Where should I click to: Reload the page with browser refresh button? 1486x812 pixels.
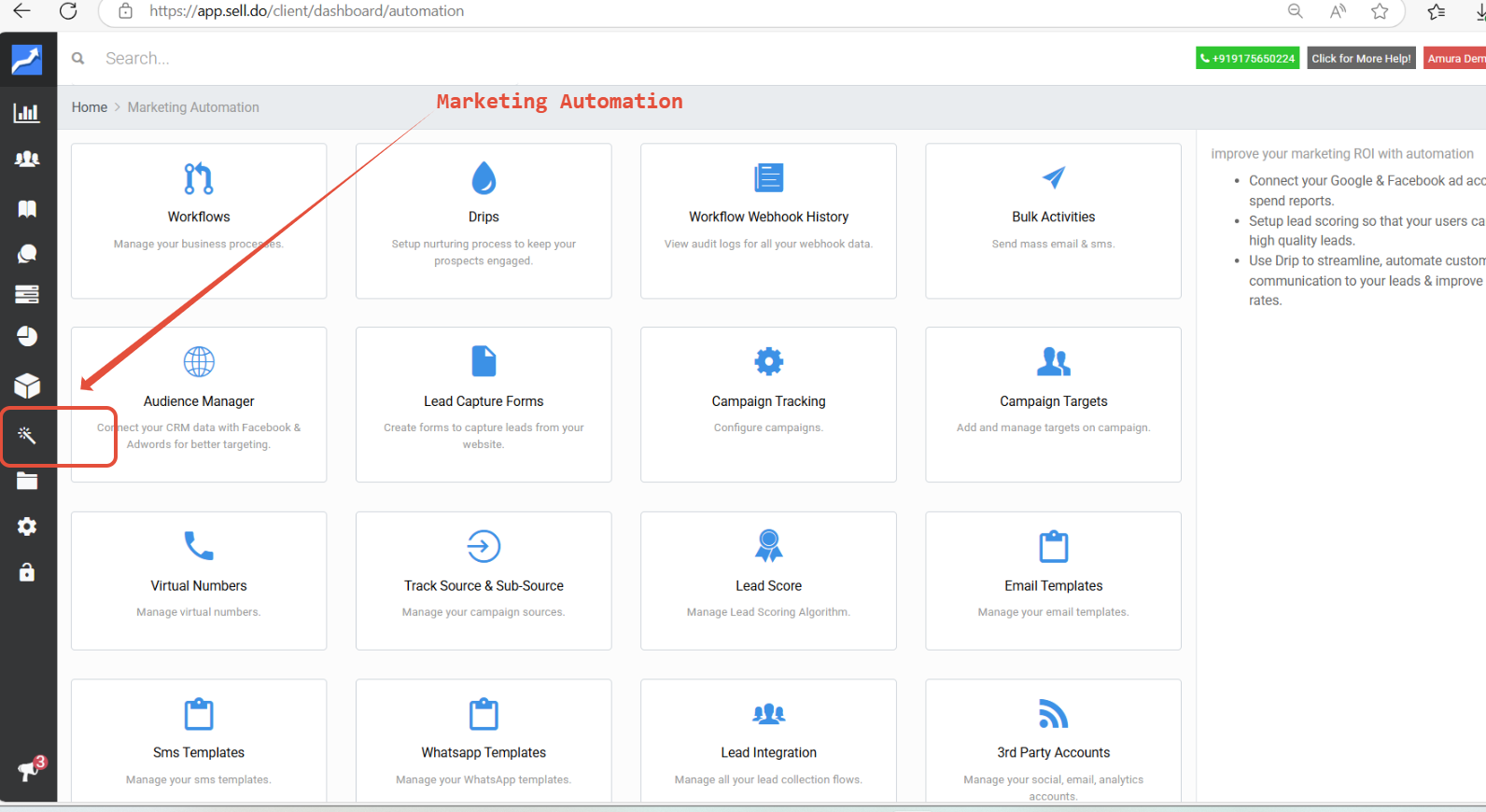[68, 11]
